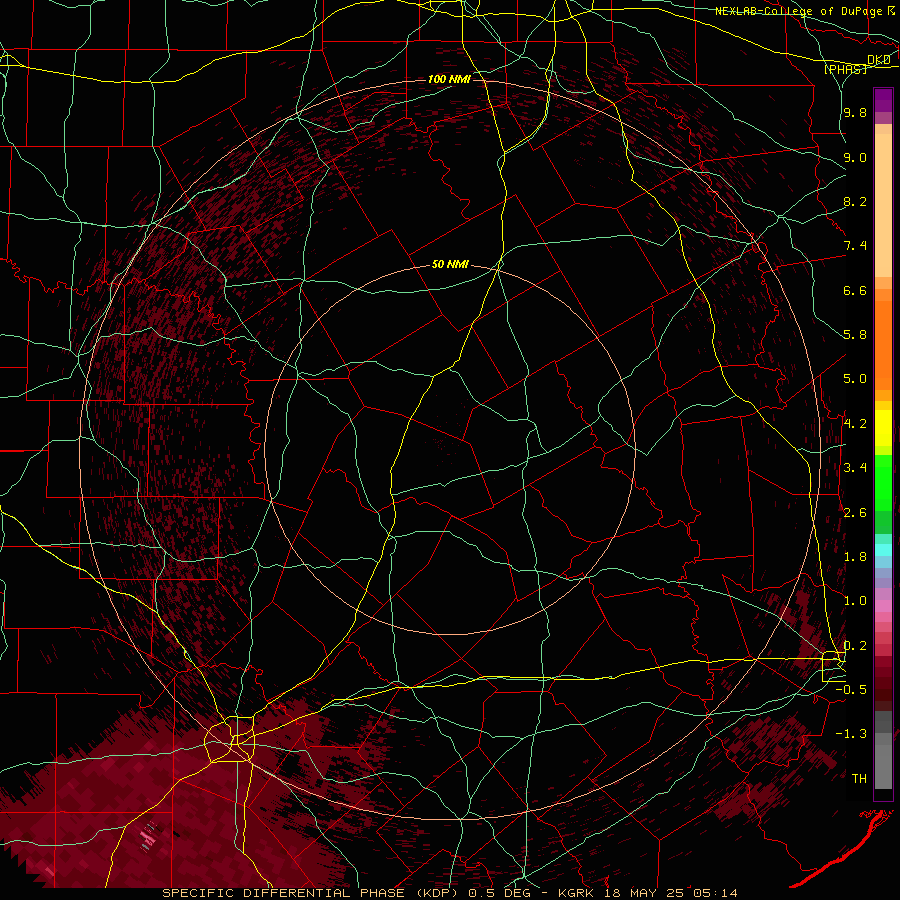The height and width of the screenshot is (900, 900).
Task: Click the 3.4 value on the color scale
Action: [855, 468]
